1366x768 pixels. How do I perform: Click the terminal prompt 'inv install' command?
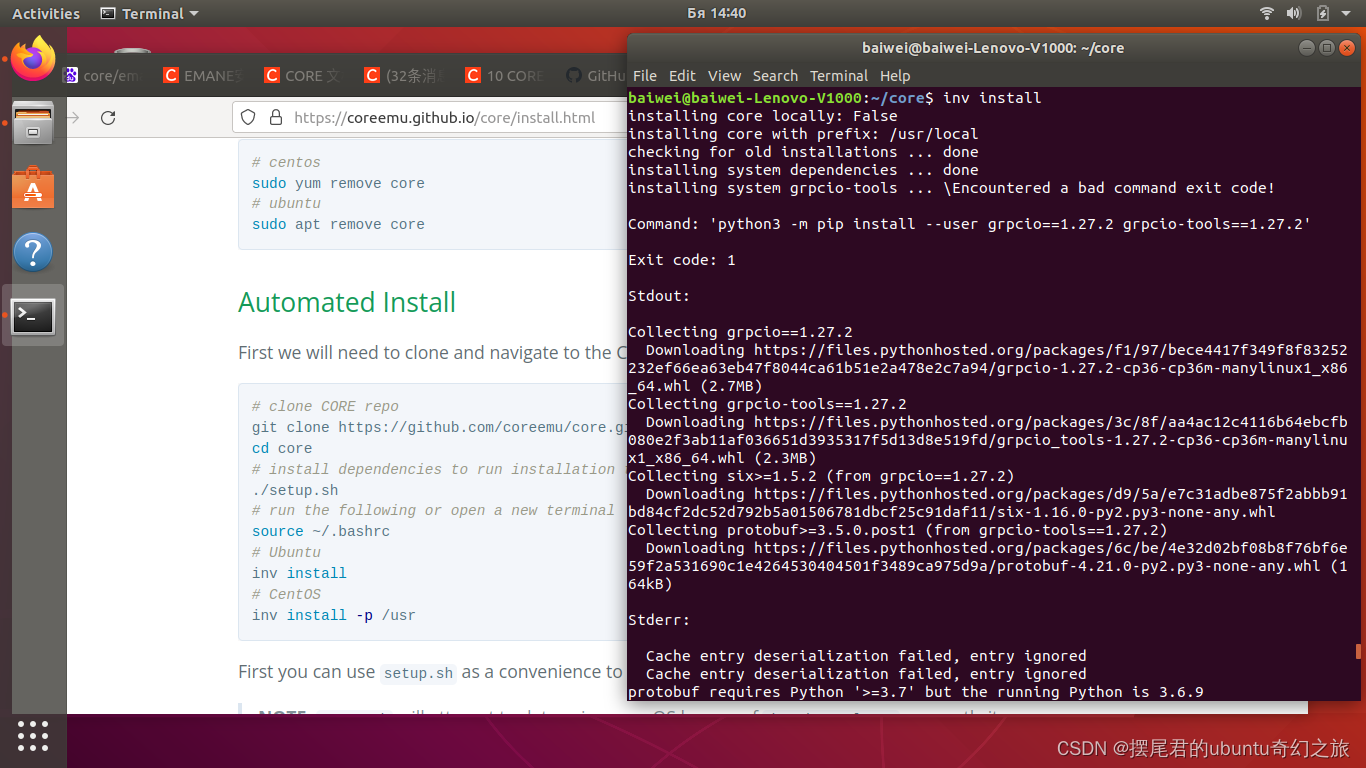pos(992,98)
